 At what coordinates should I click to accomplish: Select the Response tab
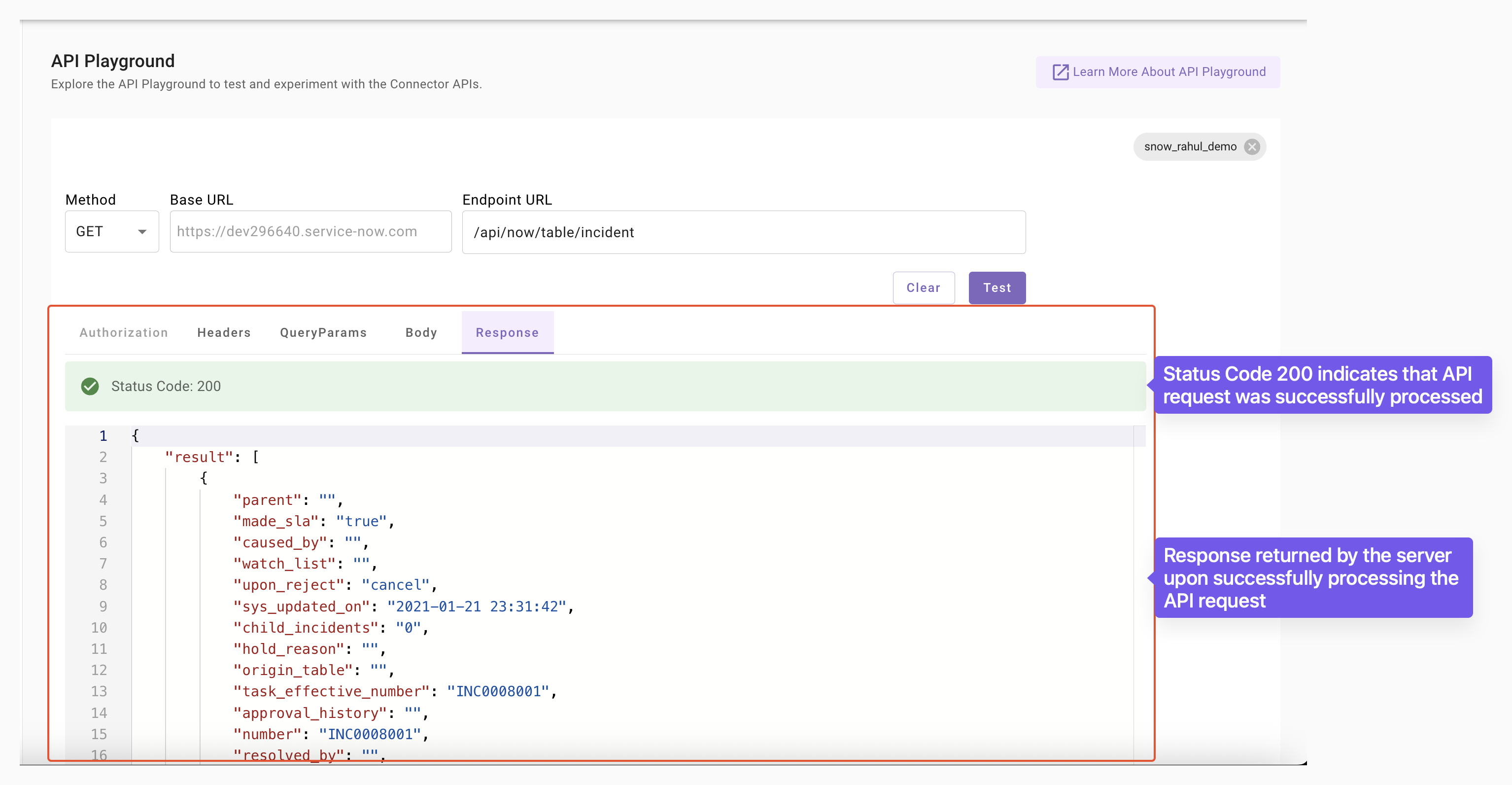click(507, 332)
